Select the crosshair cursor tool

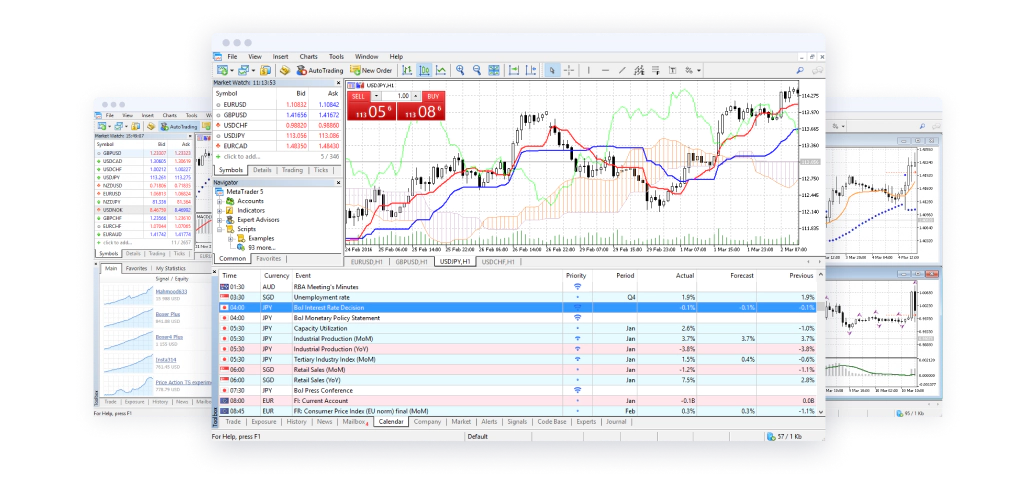[569, 71]
